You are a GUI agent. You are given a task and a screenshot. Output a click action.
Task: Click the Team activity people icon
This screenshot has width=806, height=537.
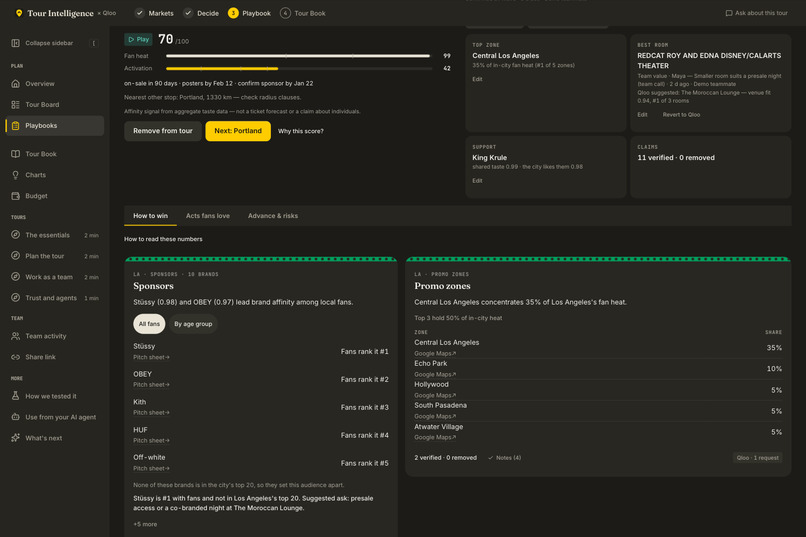[x=15, y=336]
